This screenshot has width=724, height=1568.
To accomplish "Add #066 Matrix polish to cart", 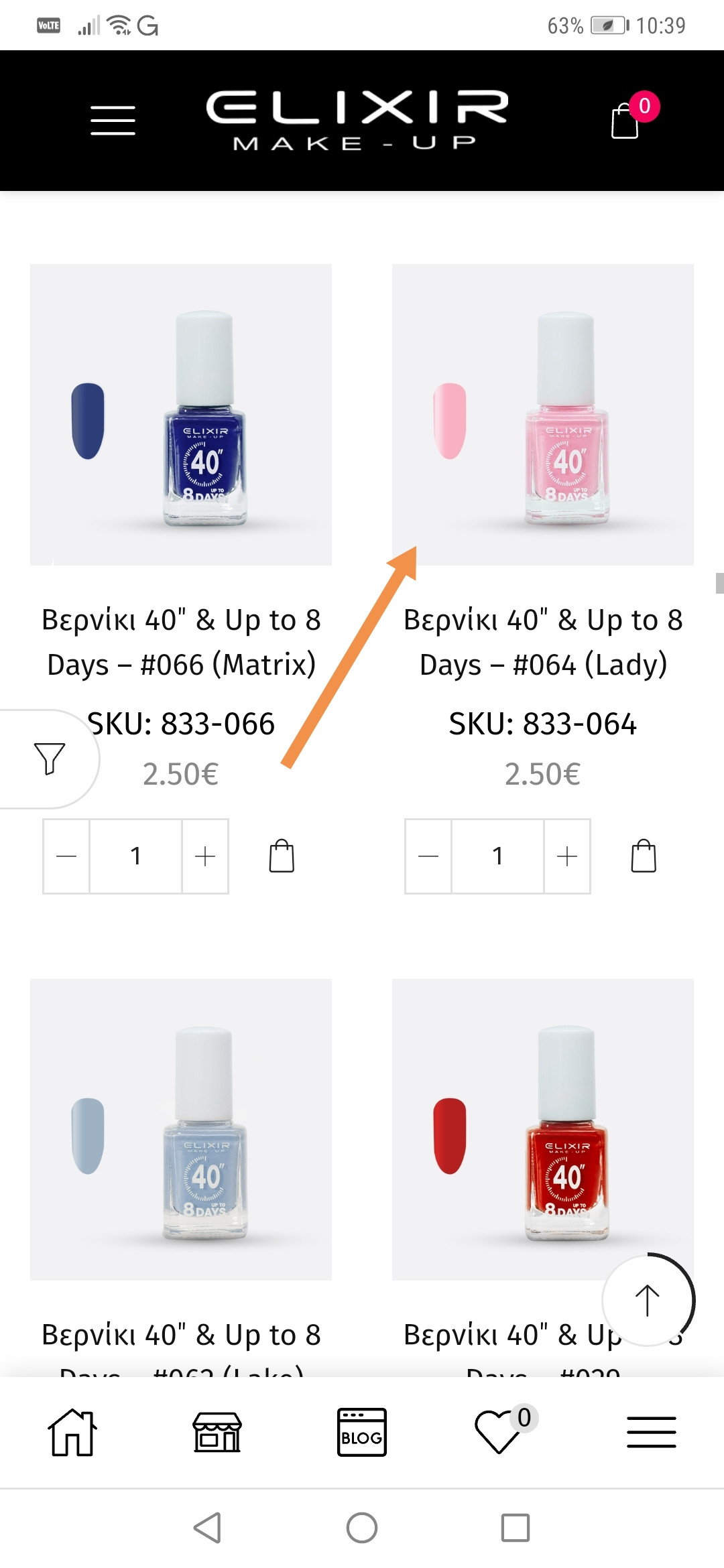I will [x=282, y=856].
